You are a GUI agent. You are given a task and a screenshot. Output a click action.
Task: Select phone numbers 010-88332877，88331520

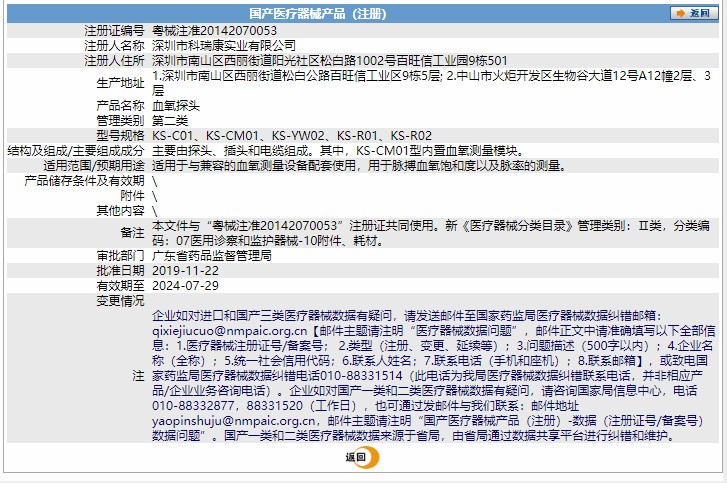227,406
